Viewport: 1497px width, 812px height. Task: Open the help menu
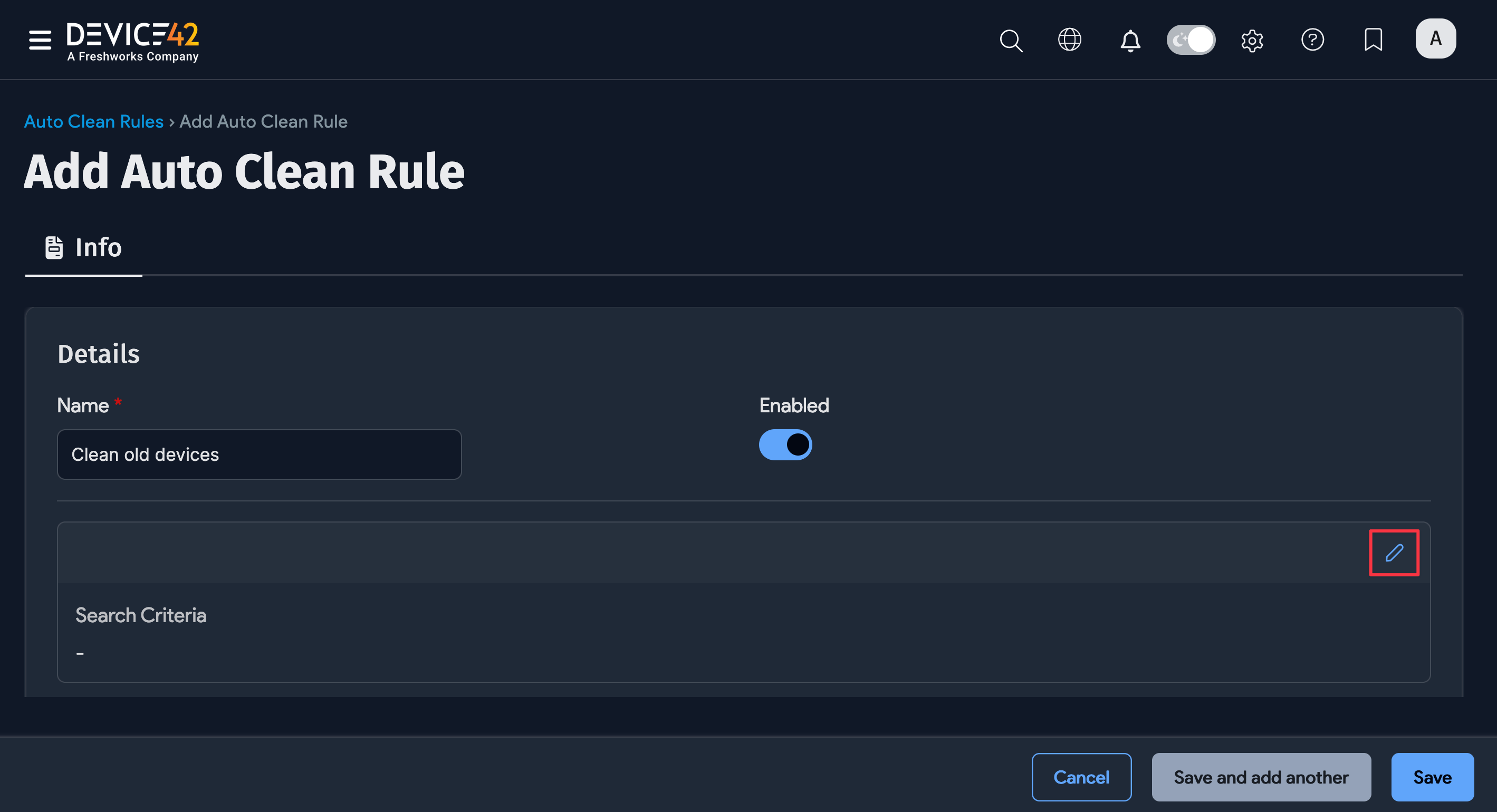pos(1313,40)
